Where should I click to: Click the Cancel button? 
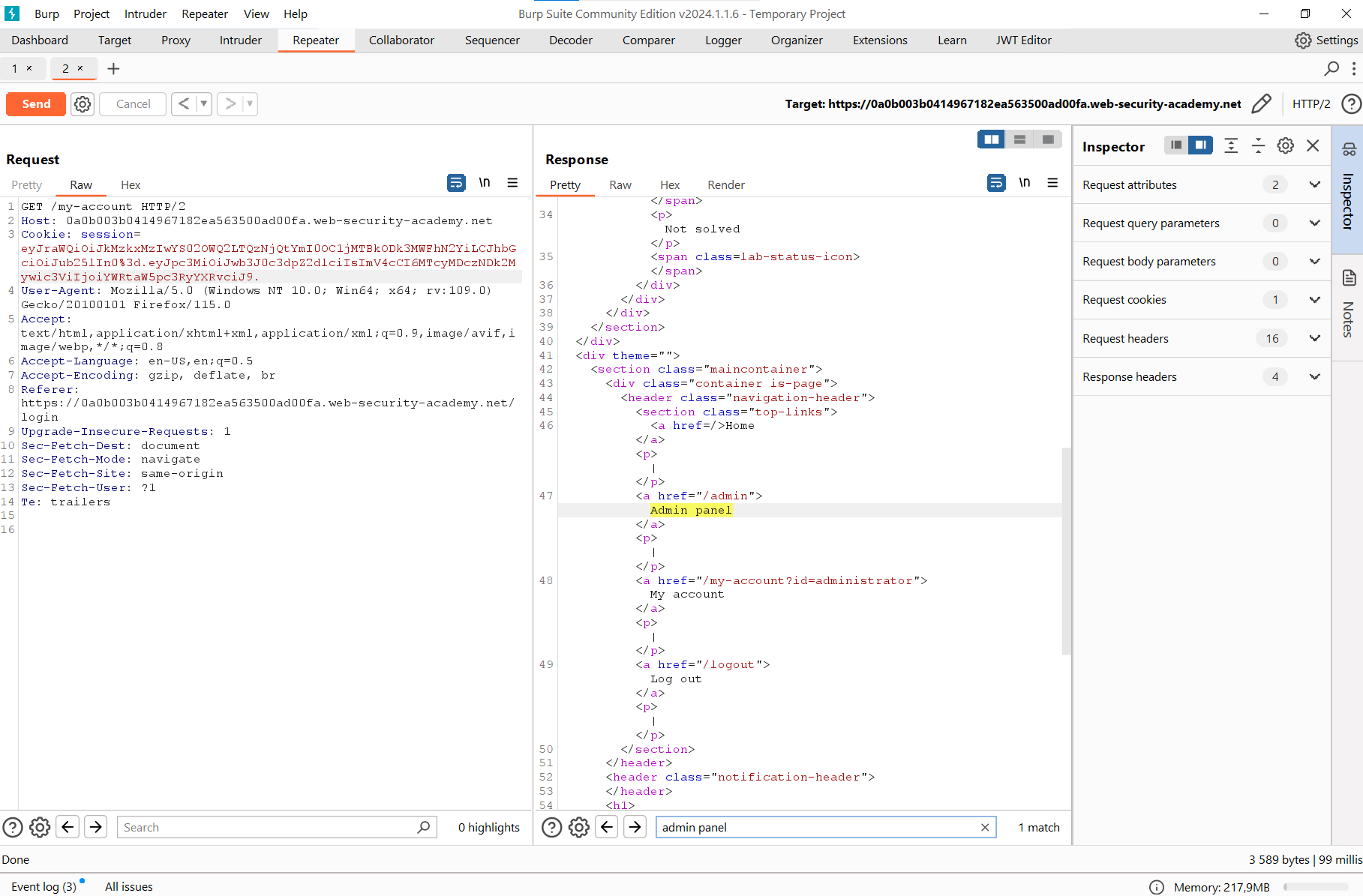[x=133, y=104]
